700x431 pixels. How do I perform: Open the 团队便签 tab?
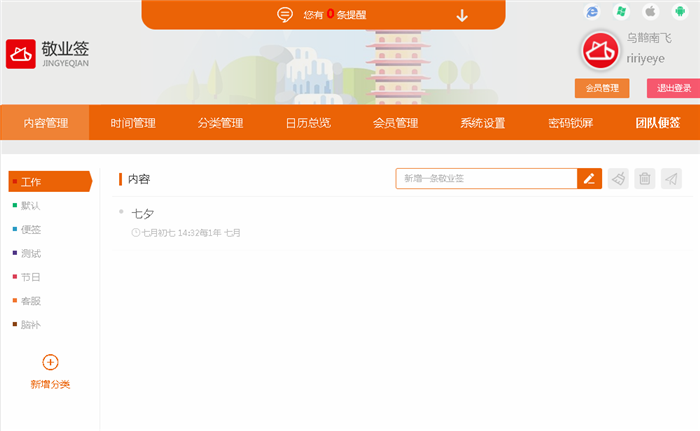pyautogui.click(x=658, y=123)
